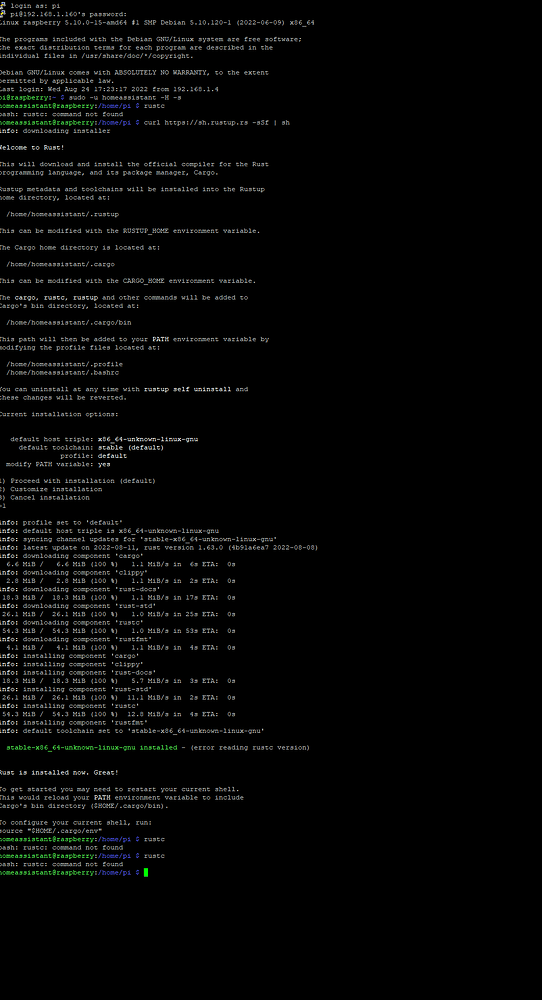Select the "info: profile set to 'default'" line

click(x=61, y=522)
